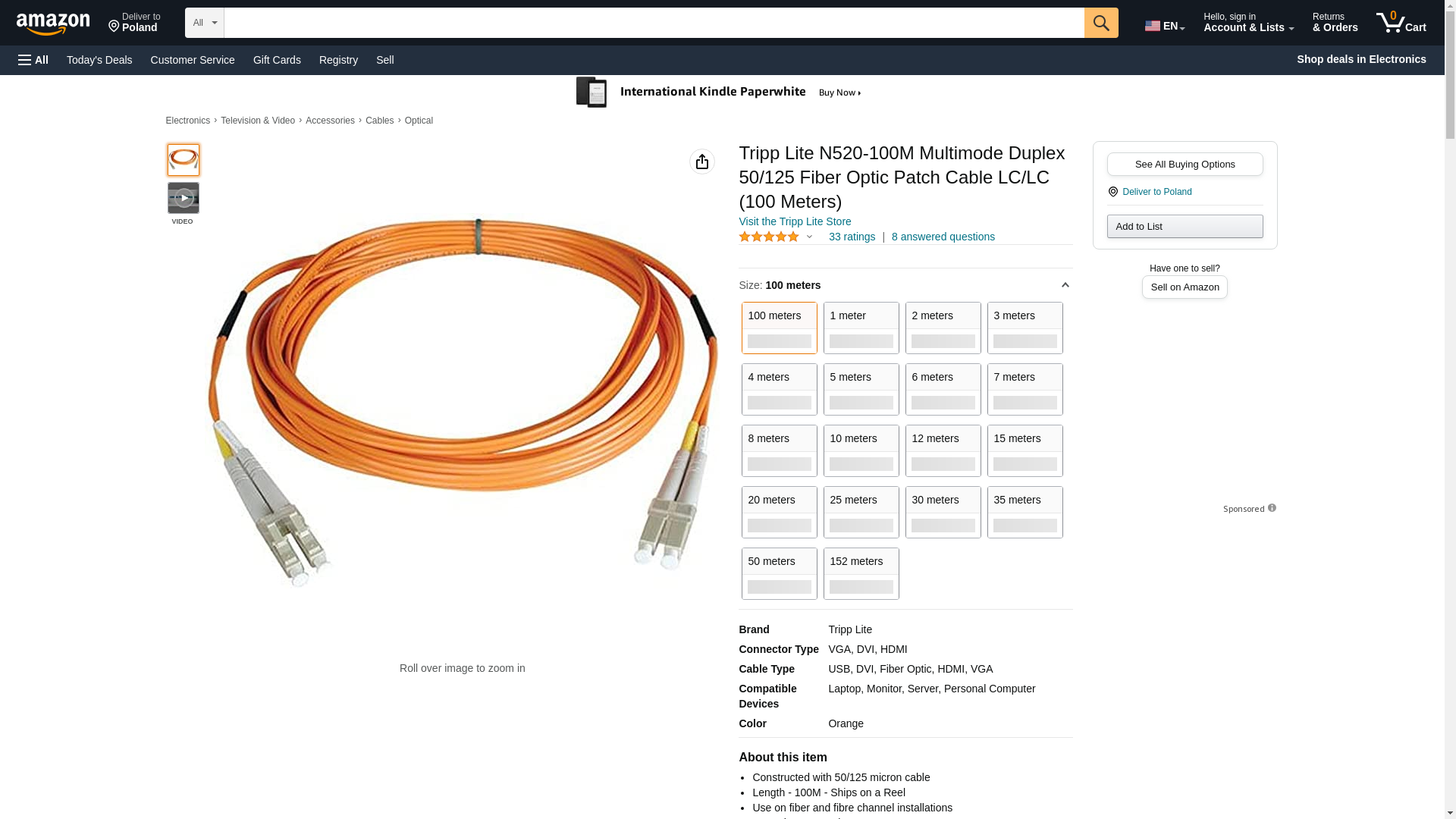Screen dimensions: 1456x819
Task: Click See All Buying Options button
Action: coord(1185,165)
